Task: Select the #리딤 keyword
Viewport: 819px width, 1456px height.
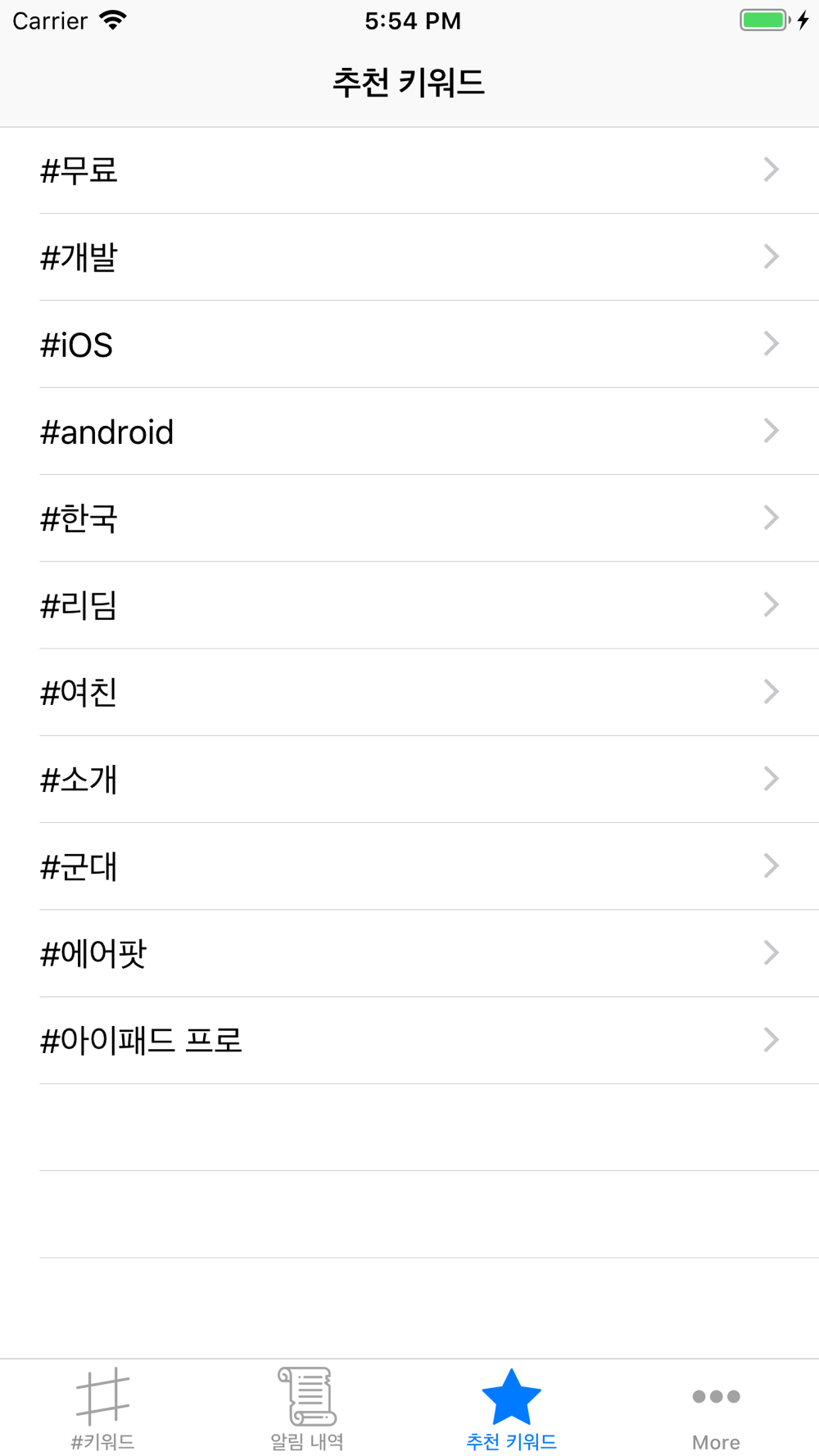Action: (x=409, y=605)
